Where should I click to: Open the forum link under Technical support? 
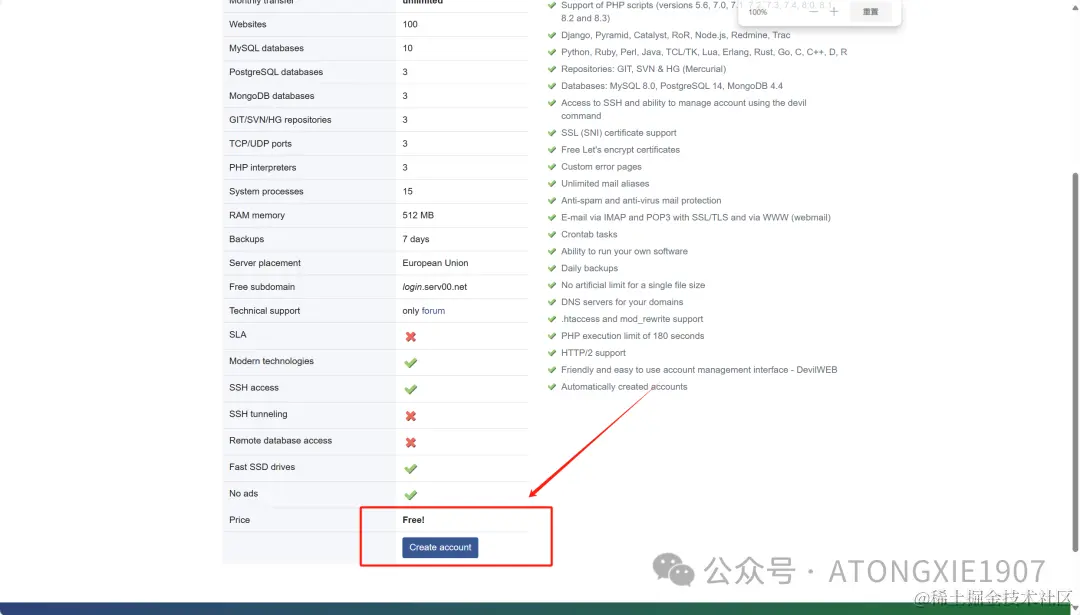pos(433,311)
